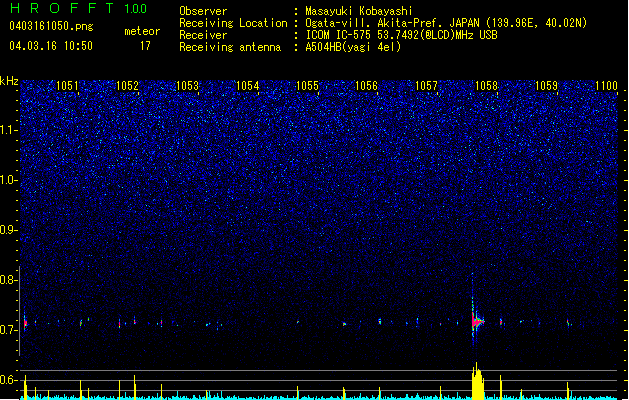The image size is (629, 400).
Task: Click the meteor count value 17
Action: [145, 46]
